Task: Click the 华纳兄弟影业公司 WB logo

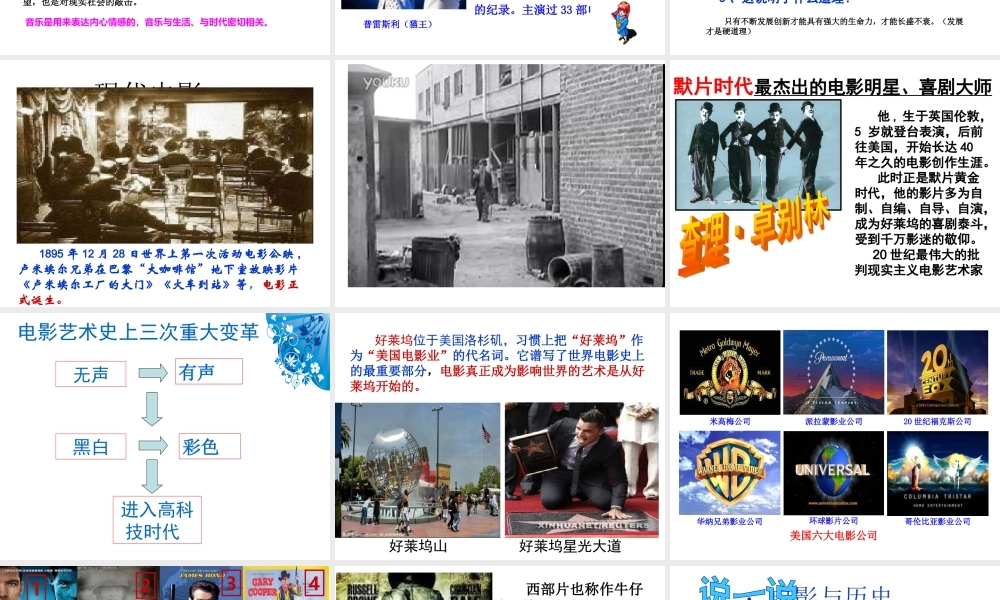Action: (x=730, y=472)
